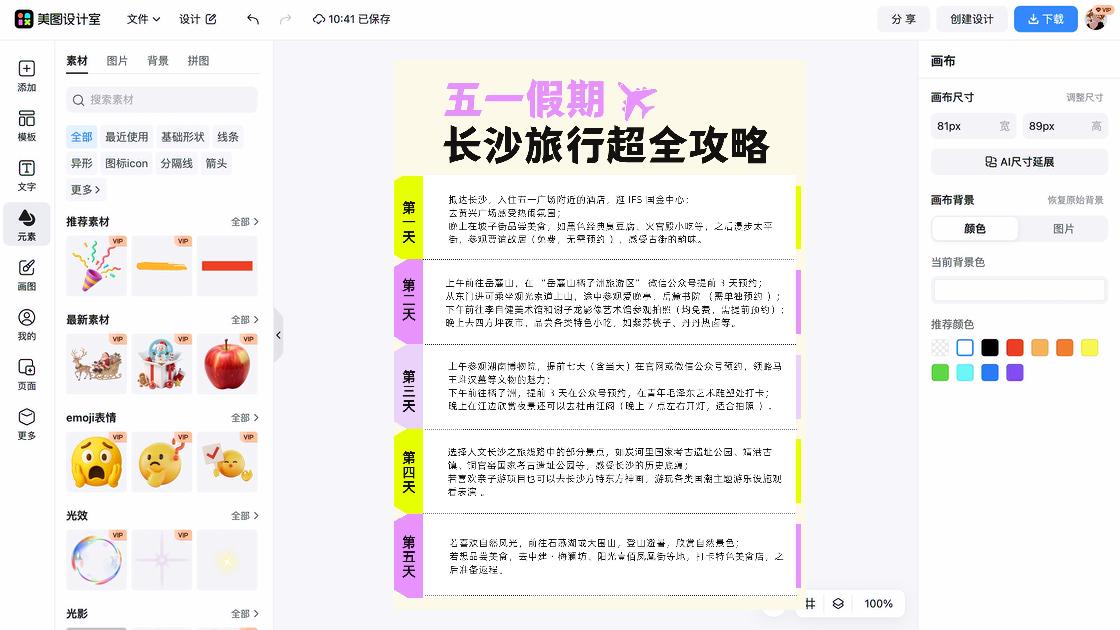Screen dimensions: 1120x630
Task: Filter materials by 箭头
Action: (216, 163)
